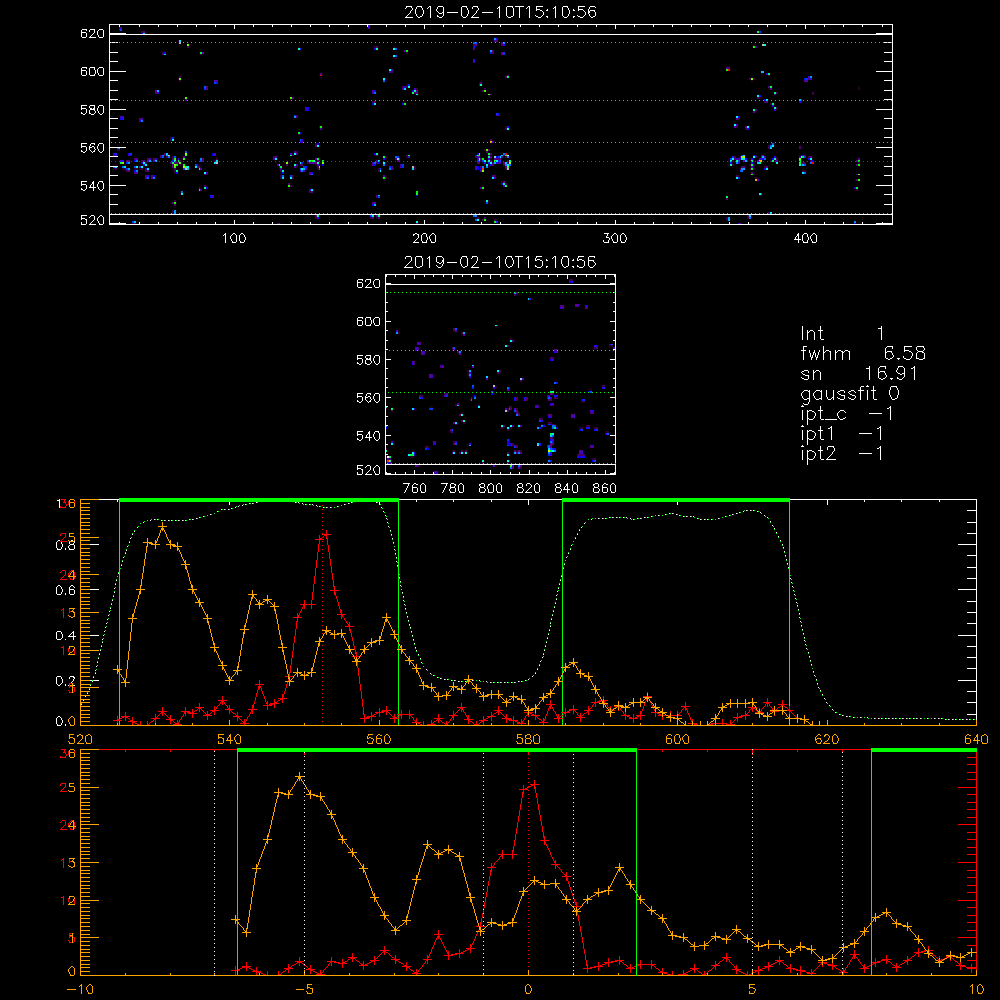Click x-axis label 560 of profile plot

[379, 739]
